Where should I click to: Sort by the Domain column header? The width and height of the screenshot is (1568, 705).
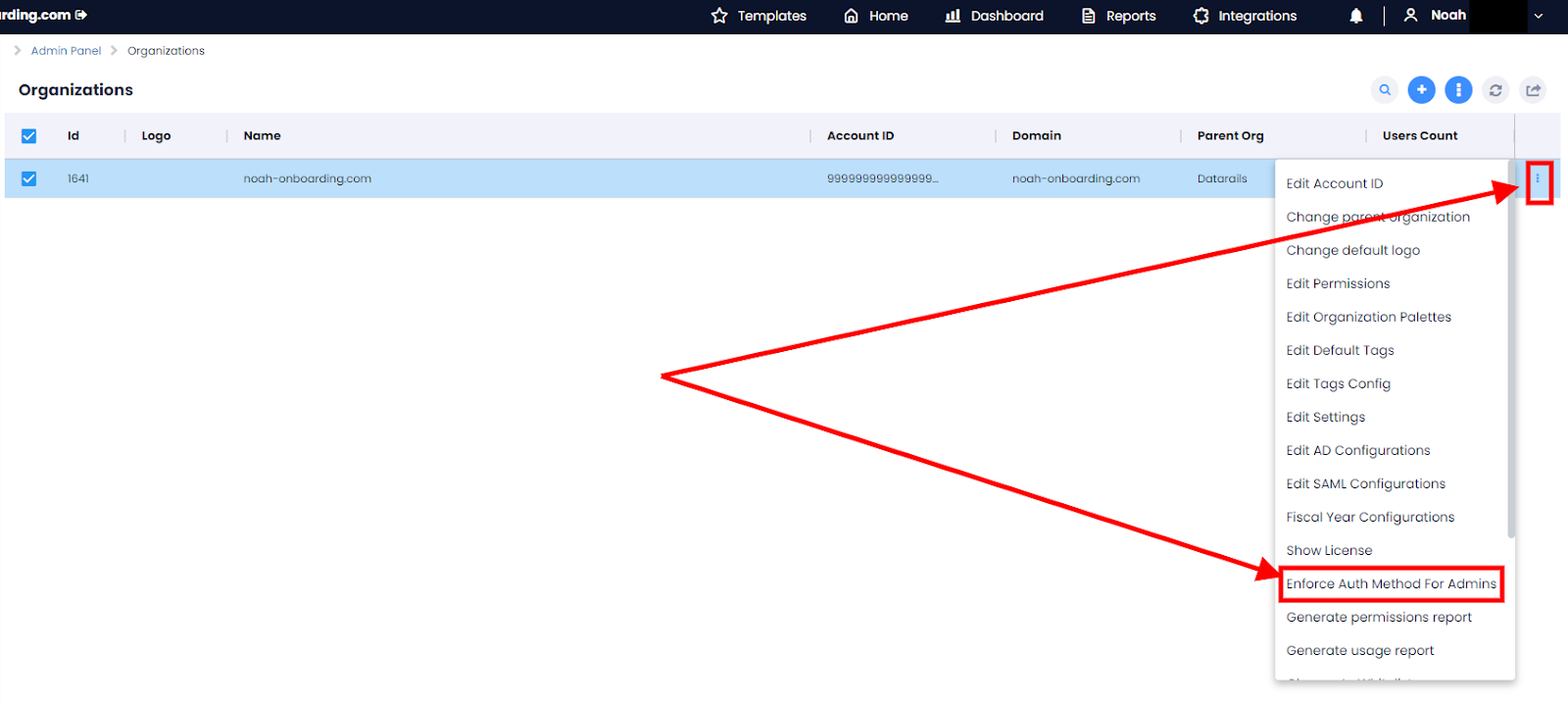coord(1036,136)
